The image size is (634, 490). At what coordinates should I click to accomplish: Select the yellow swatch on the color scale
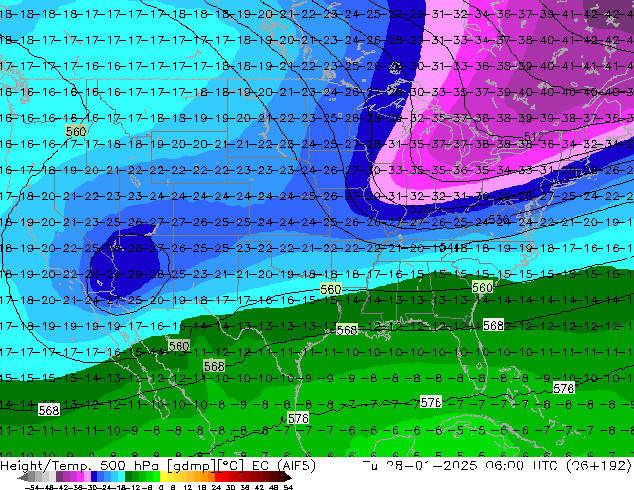point(164,476)
